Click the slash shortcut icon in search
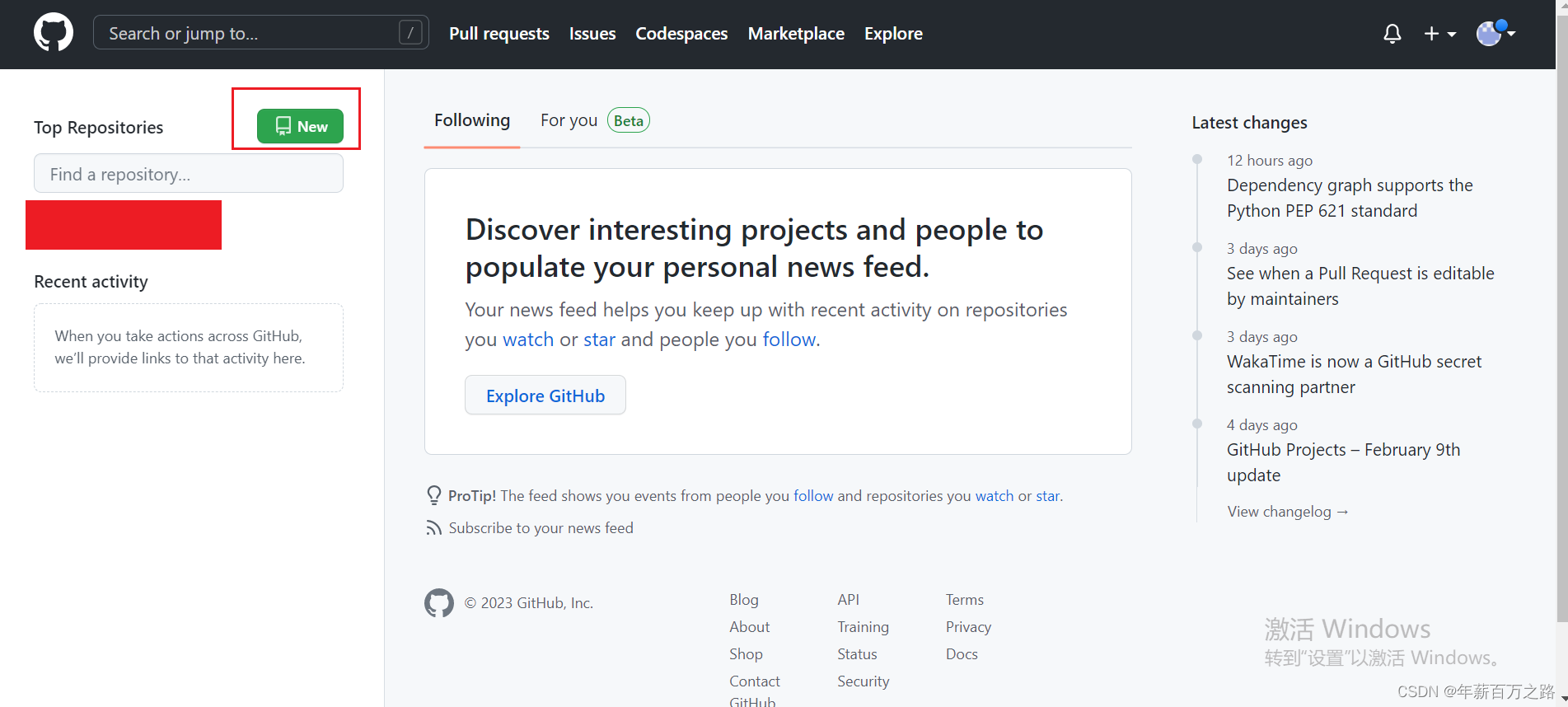 (410, 33)
